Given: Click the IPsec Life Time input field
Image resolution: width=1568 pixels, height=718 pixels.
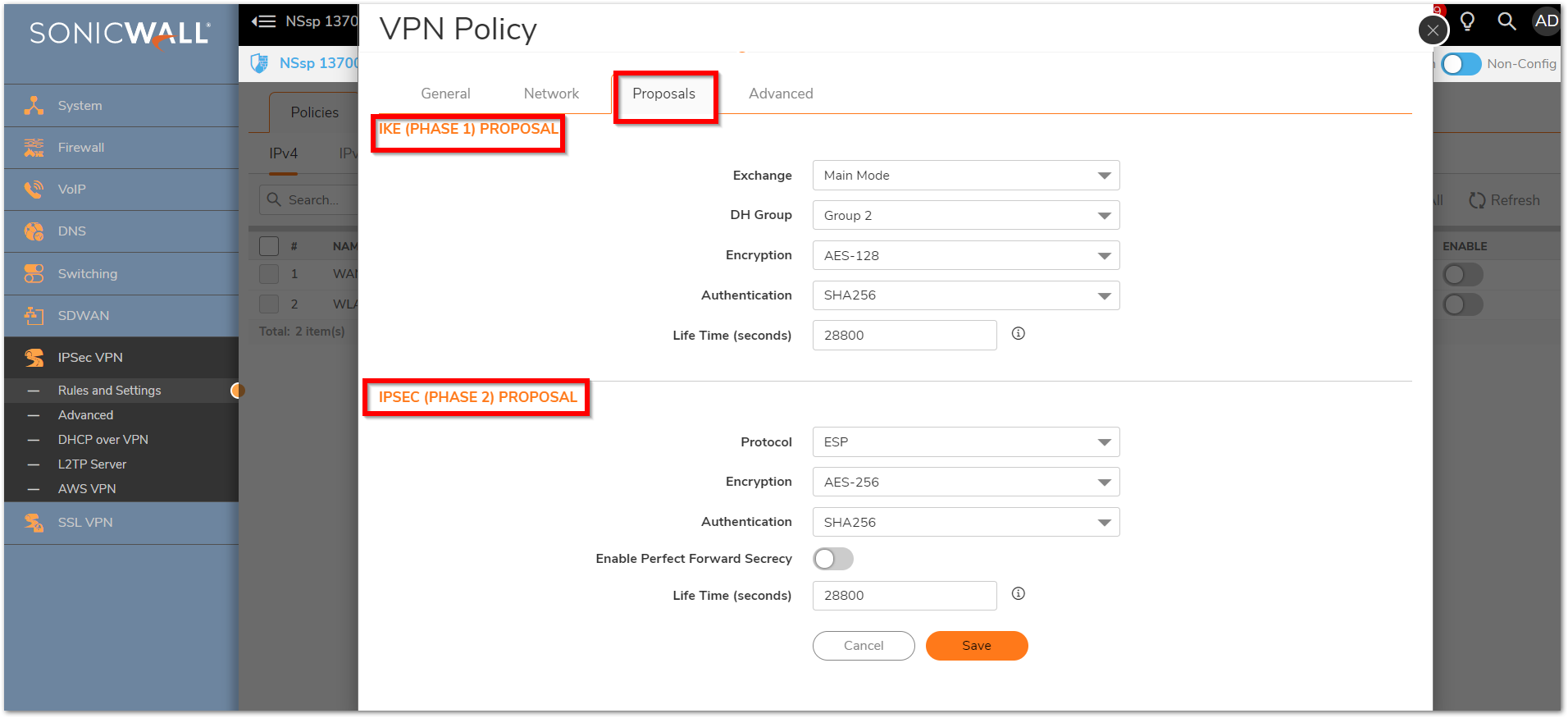Looking at the screenshot, I should point(904,596).
